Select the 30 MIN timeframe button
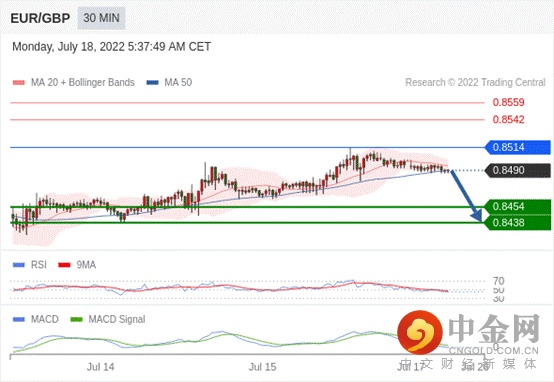Image resolution: width=554 pixels, height=382 pixels. pos(101,18)
